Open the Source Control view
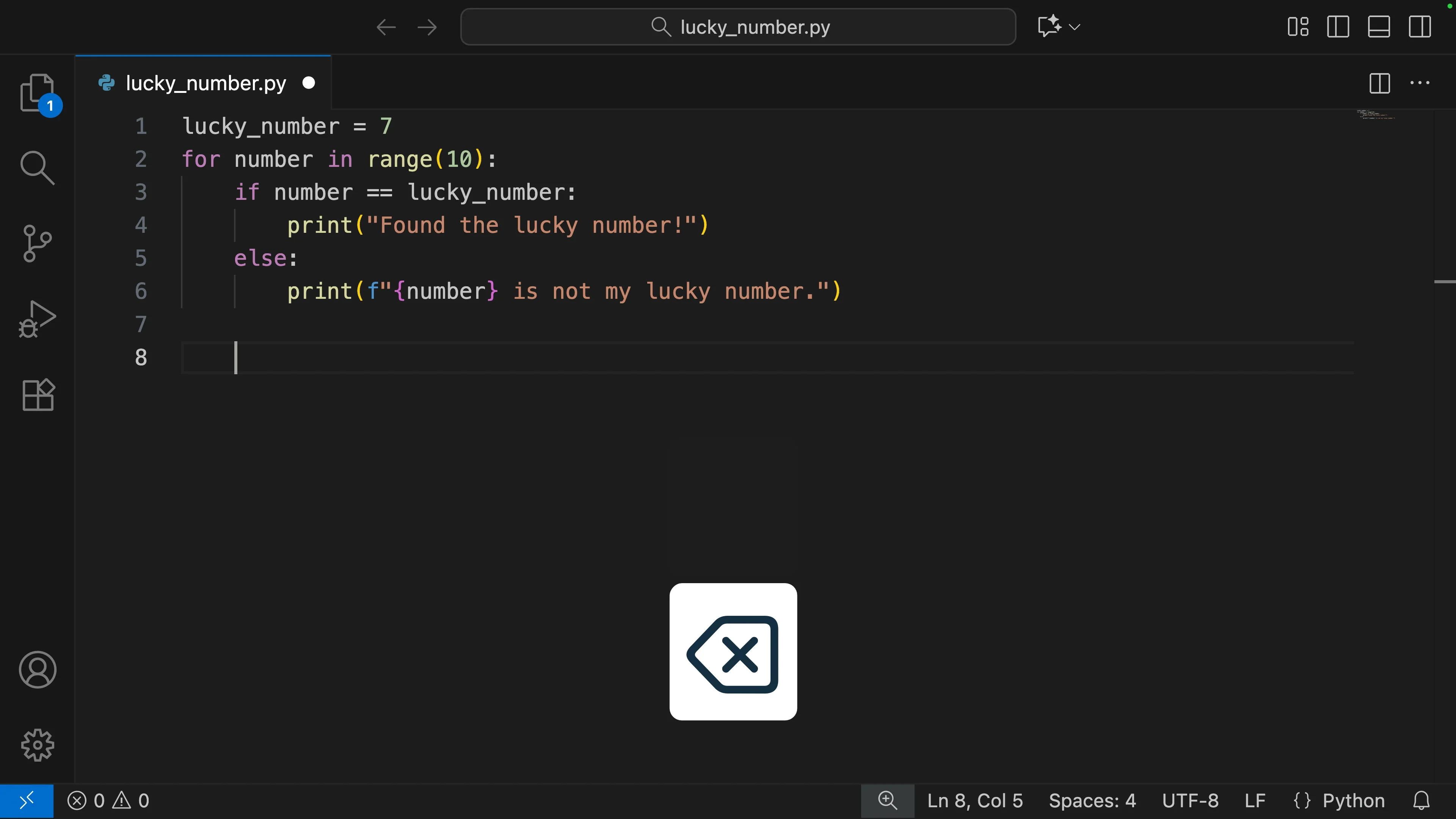1456x819 pixels. click(37, 243)
